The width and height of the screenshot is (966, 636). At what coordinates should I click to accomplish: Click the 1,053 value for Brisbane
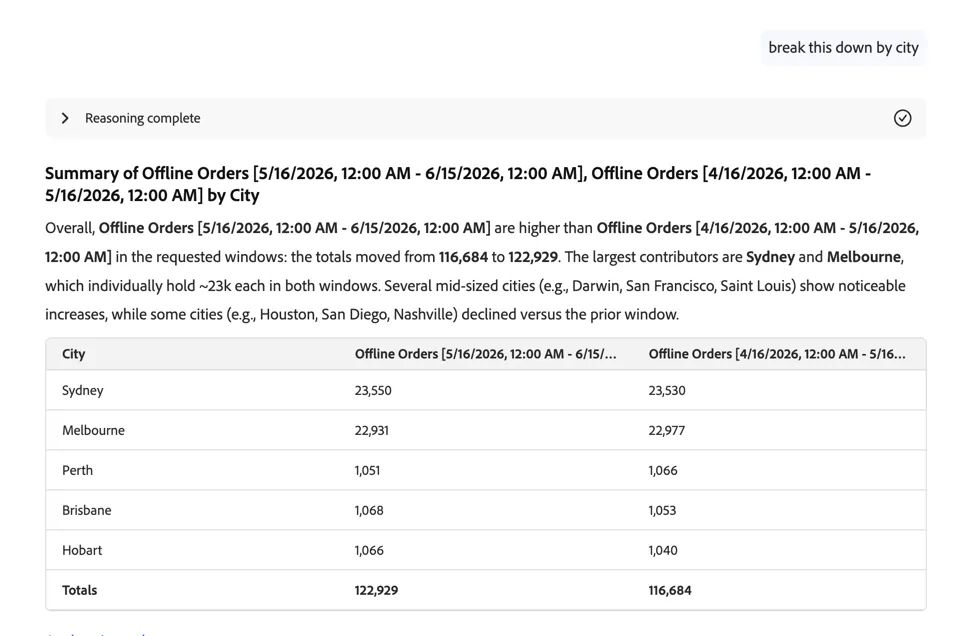click(662, 510)
